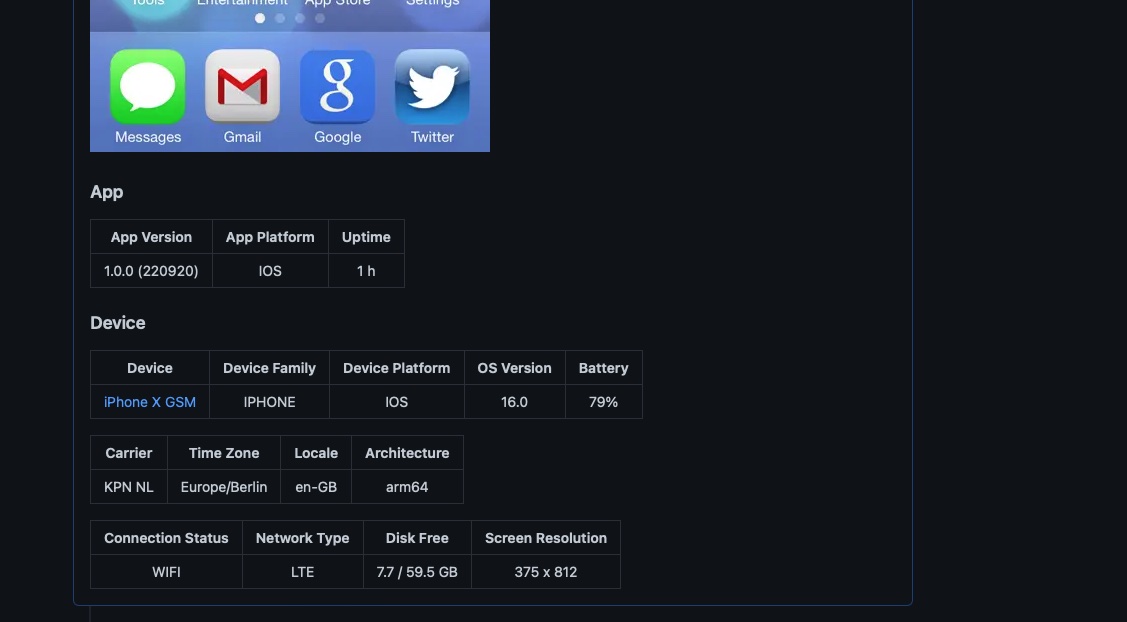Click the Connection Status header

[166, 537]
